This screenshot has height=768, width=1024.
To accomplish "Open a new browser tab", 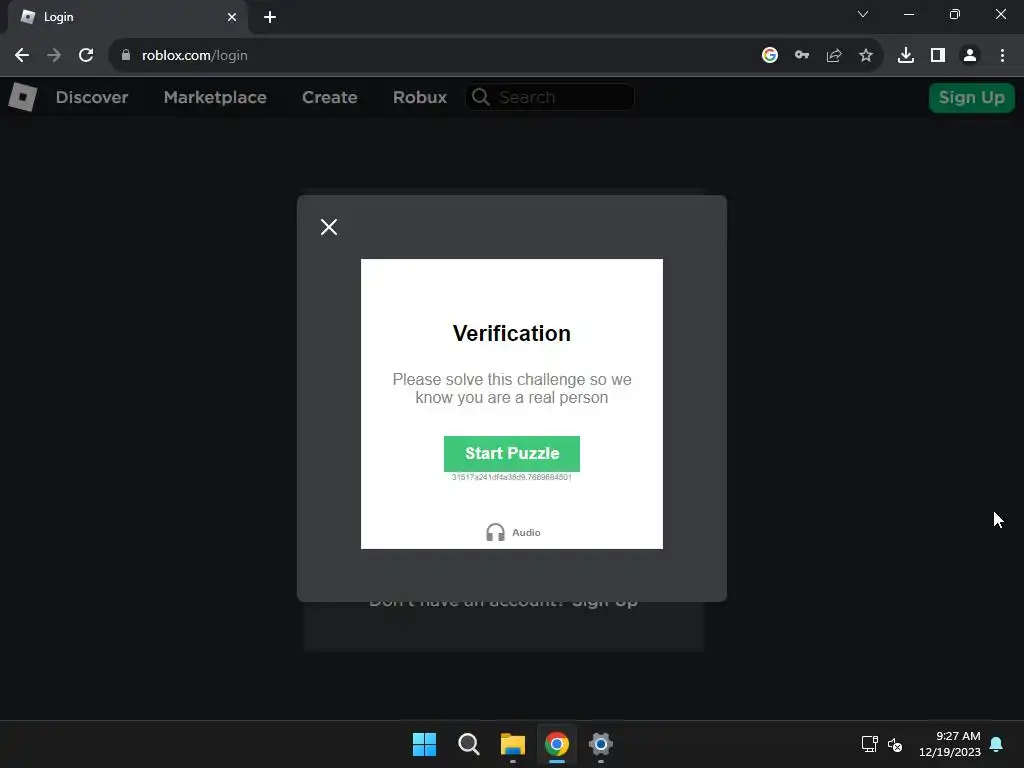I will 270,17.
